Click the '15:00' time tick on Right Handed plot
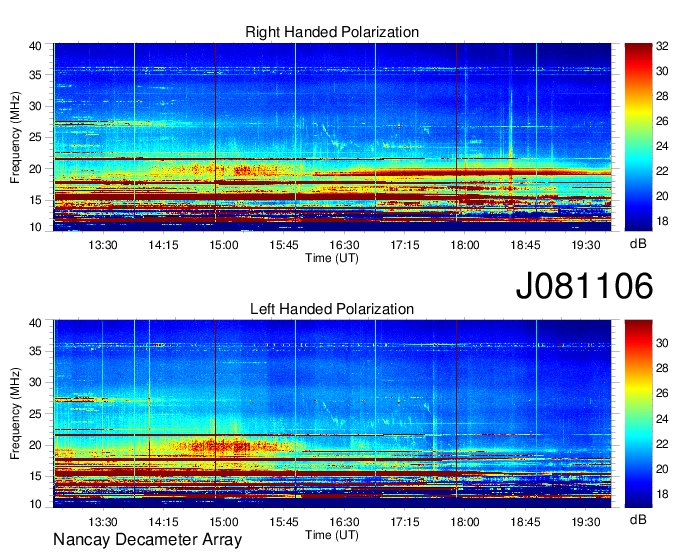The width and height of the screenshot is (680, 552). (x=224, y=245)
